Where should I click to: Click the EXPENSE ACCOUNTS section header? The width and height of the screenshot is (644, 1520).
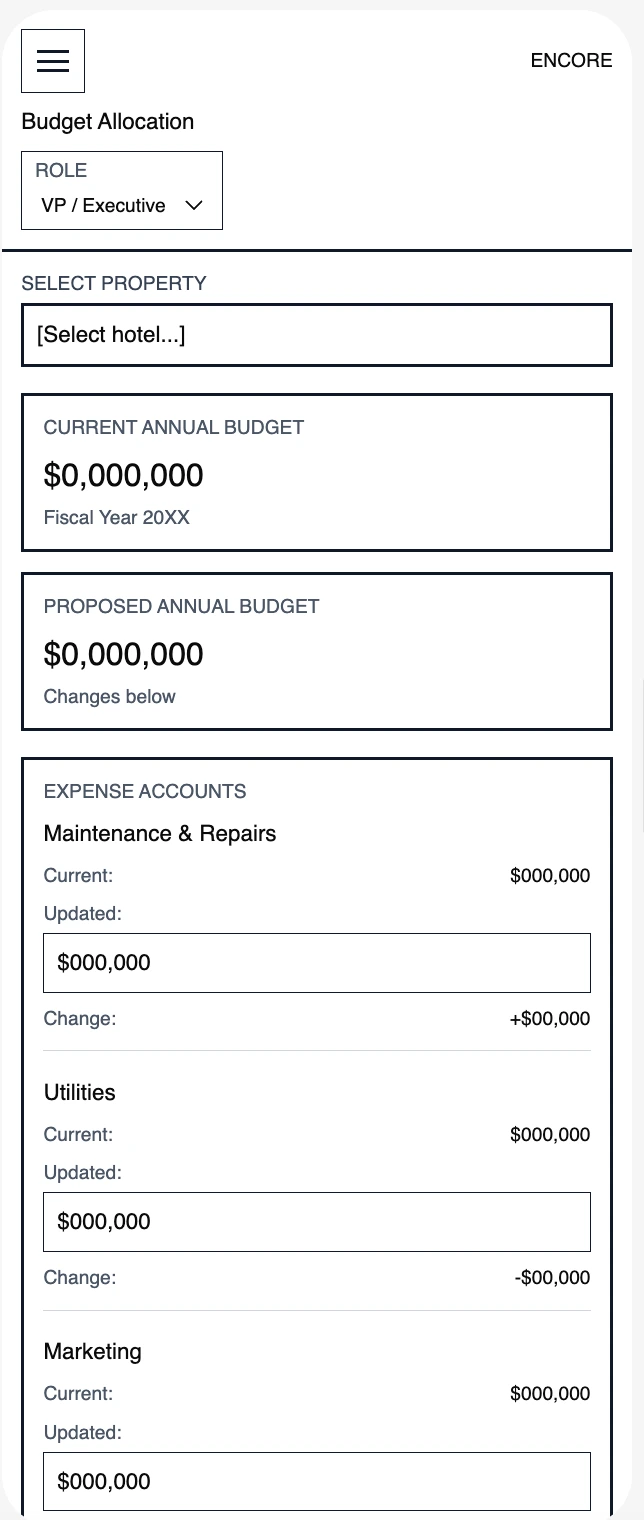[145, 791]
